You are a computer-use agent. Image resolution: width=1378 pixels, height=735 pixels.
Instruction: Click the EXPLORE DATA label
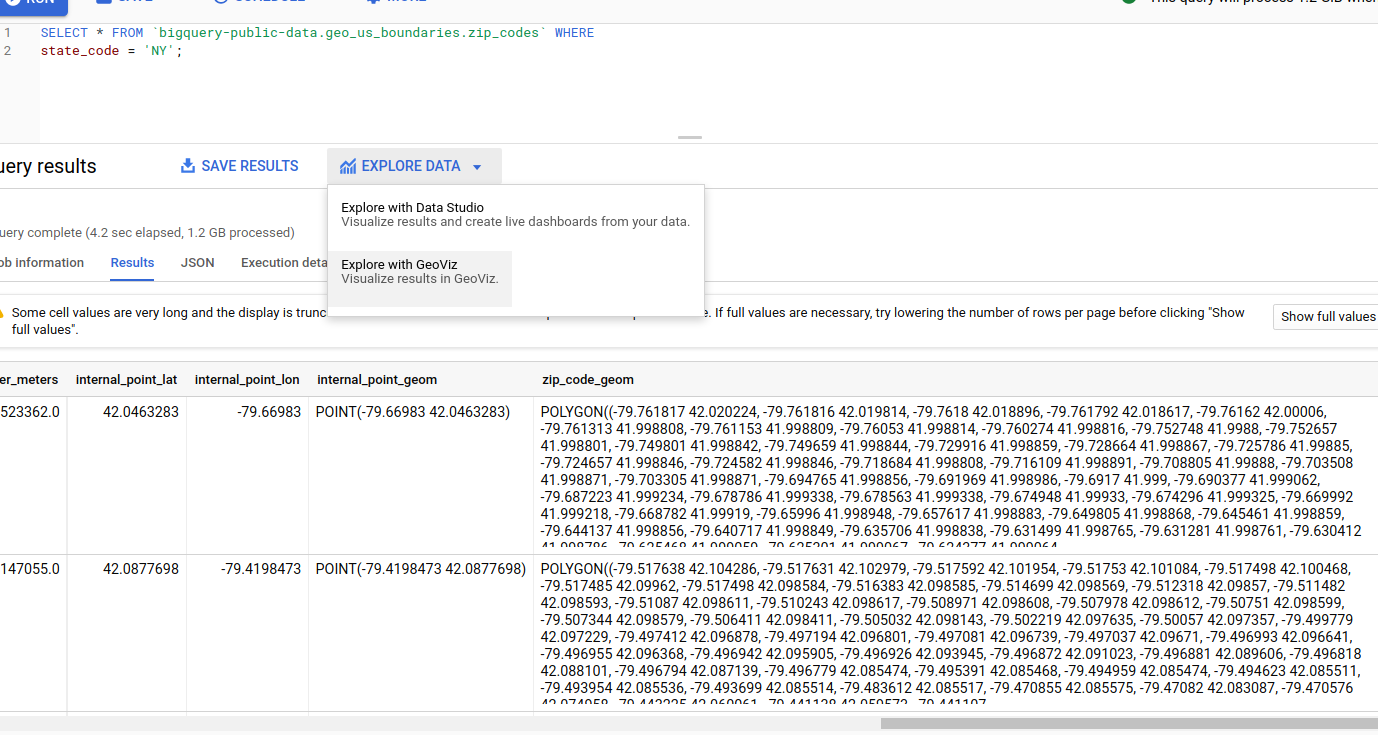(x=411, y=166)
